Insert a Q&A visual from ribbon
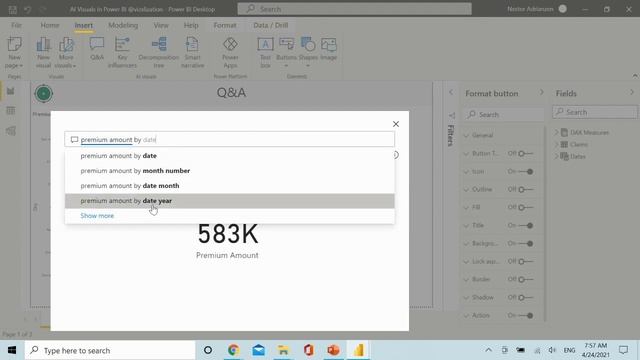This screenshot has width=640, height=360. [97, 44]
